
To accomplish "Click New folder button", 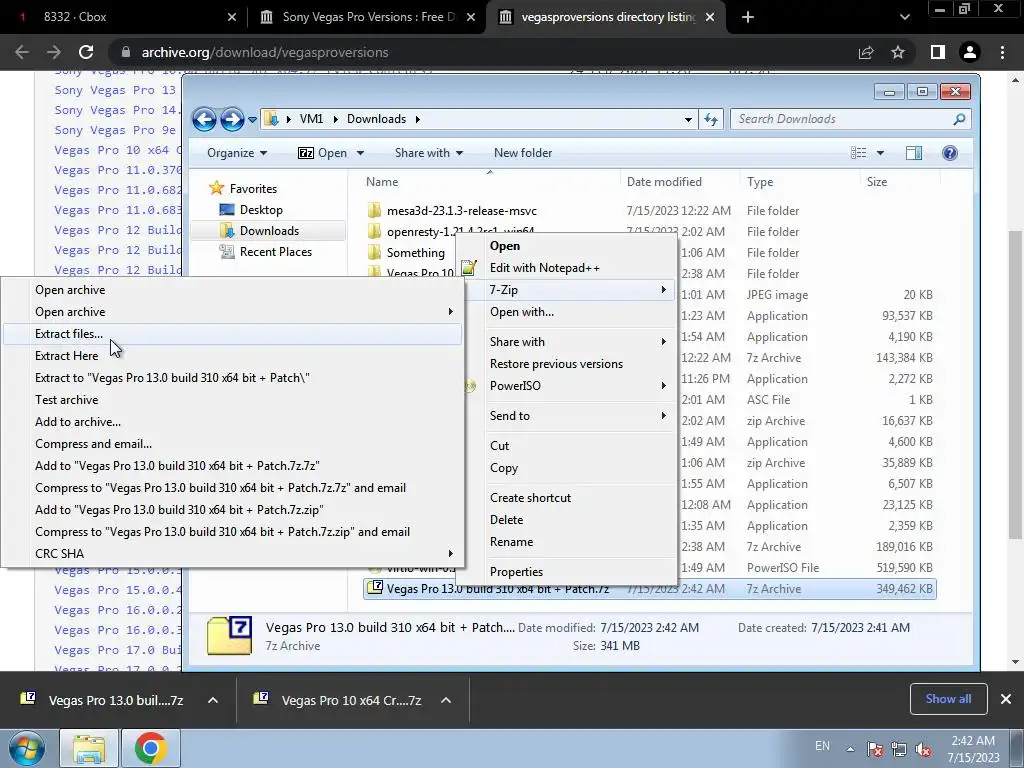I will click(x=523, y=153).
